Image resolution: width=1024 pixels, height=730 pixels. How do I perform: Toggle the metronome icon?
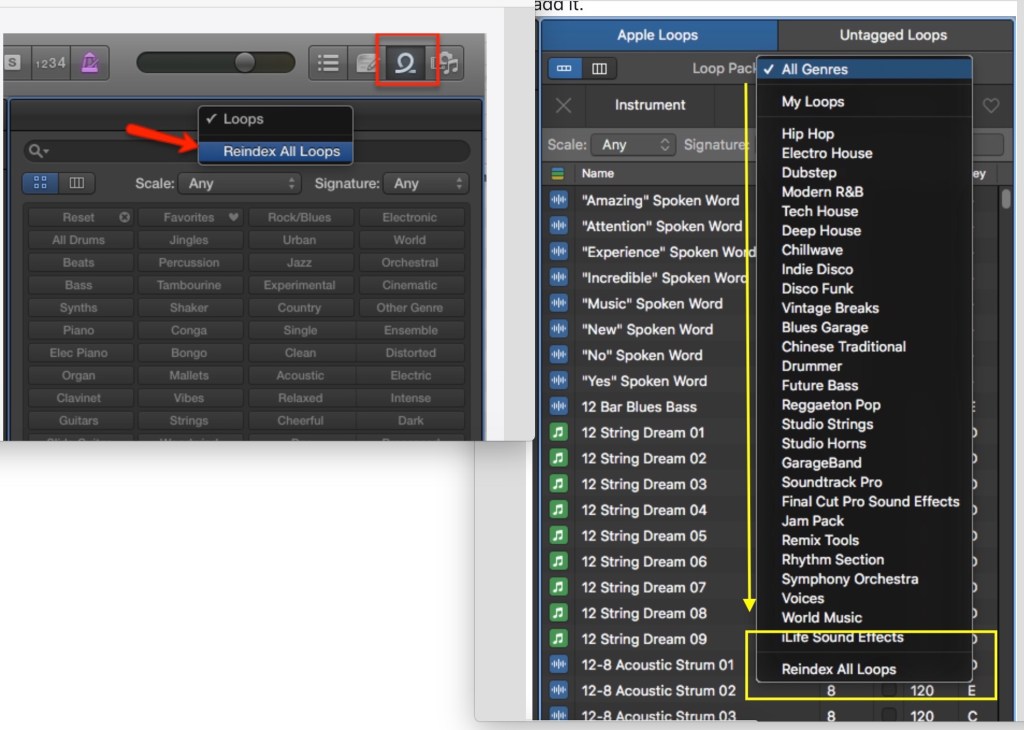point(89,63)
